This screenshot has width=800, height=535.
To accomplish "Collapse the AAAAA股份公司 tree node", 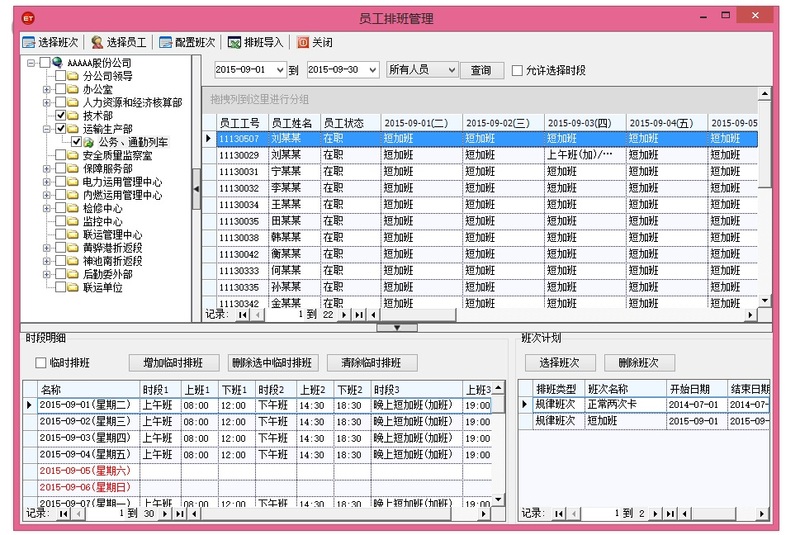I will click(31, 63).
